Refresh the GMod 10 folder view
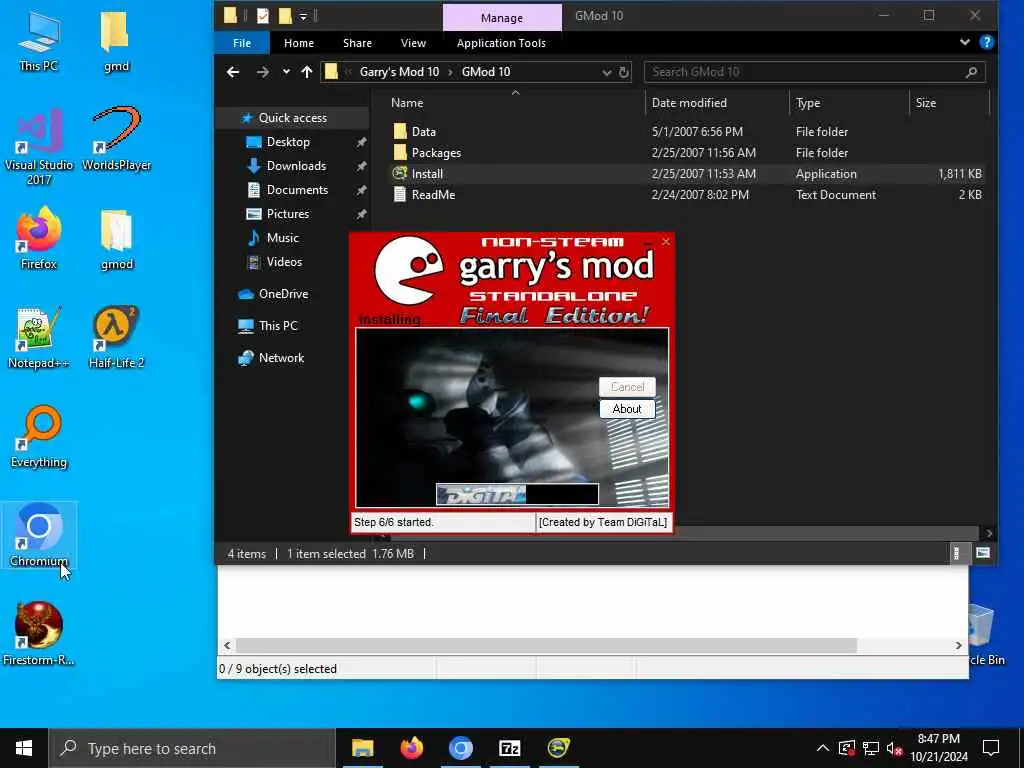The height and width of the screenshot is (768, 1024). (624, 72)
